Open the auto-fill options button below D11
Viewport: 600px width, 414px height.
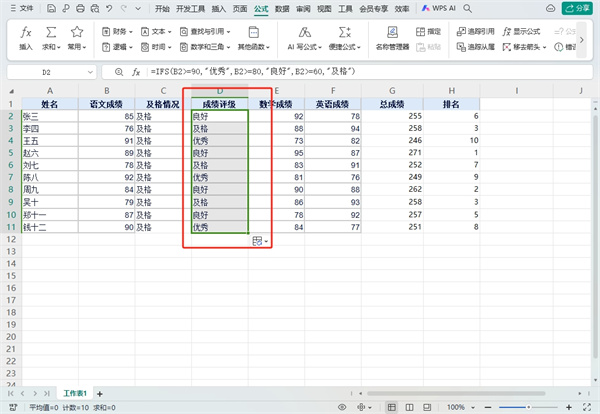259,241
